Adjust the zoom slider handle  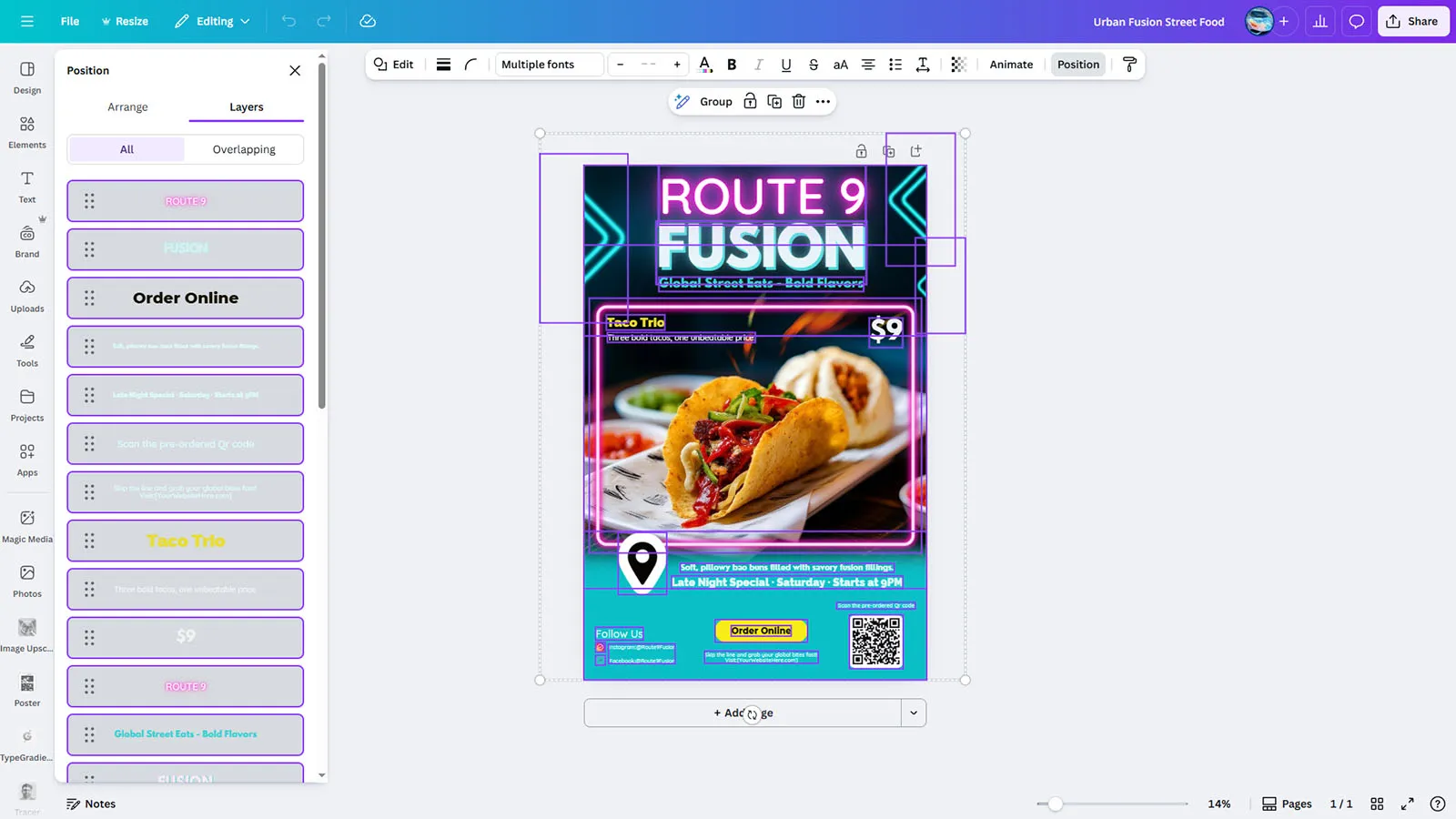tap(1055, 804)
